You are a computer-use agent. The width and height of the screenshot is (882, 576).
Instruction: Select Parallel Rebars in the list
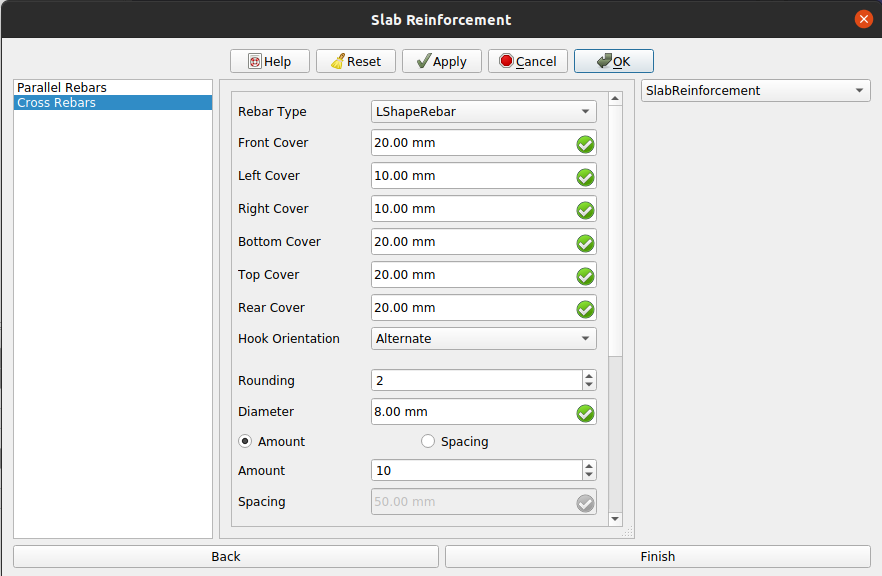(112, 87)
